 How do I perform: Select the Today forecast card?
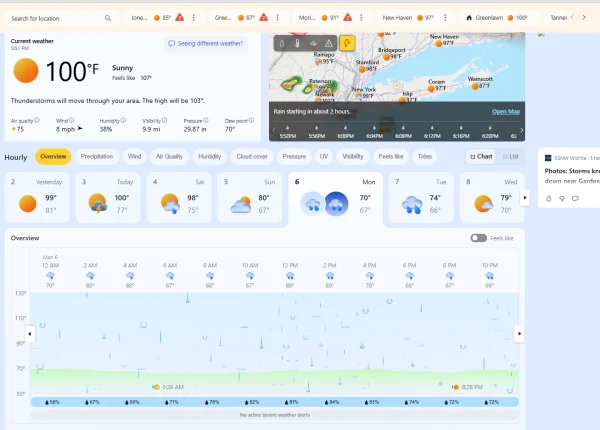[x=108, y=197]
